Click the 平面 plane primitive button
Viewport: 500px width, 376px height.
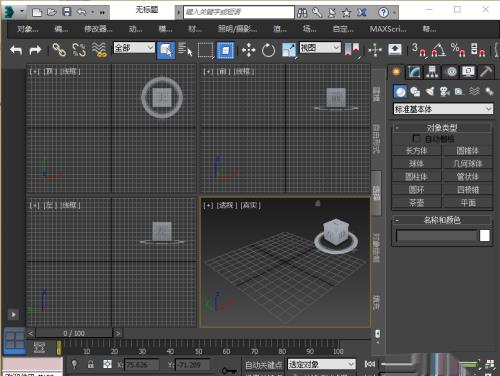pyautogui.click(x=468, y=203)
